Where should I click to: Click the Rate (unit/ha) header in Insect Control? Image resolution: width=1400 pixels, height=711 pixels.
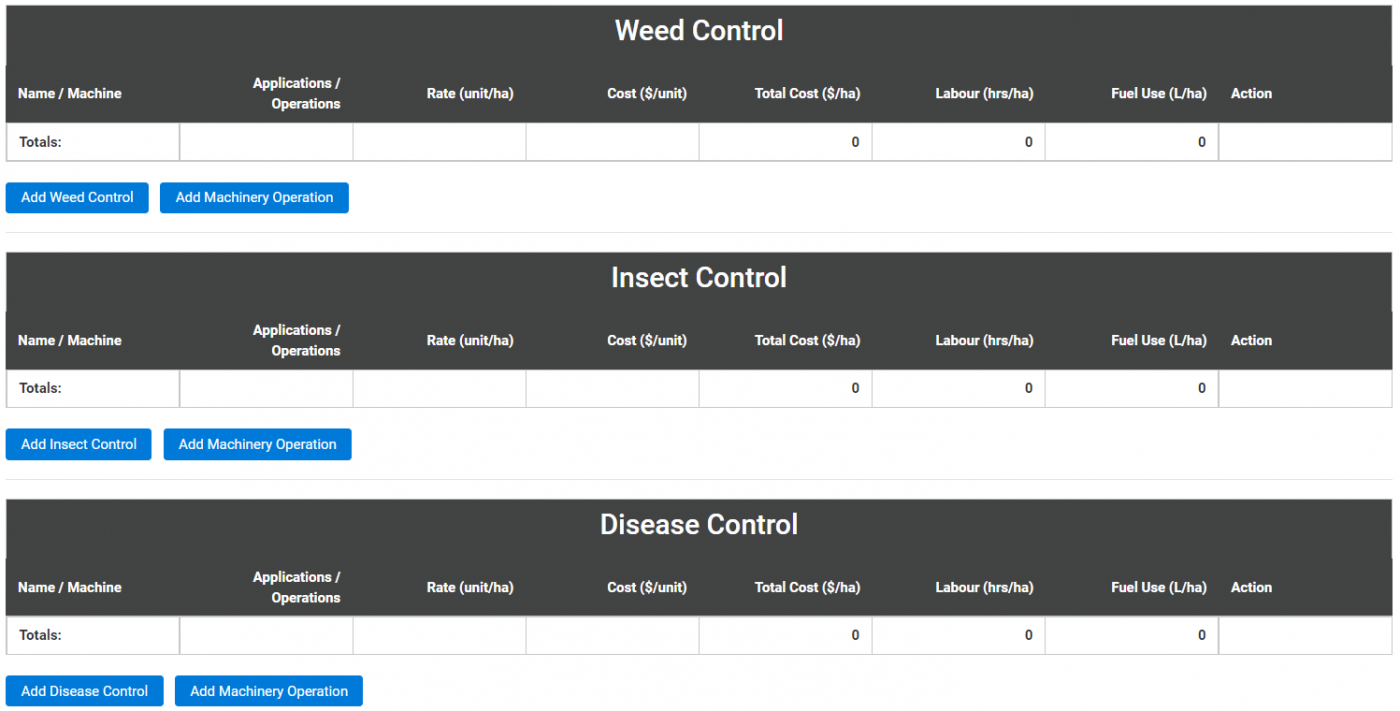point(470,340)
